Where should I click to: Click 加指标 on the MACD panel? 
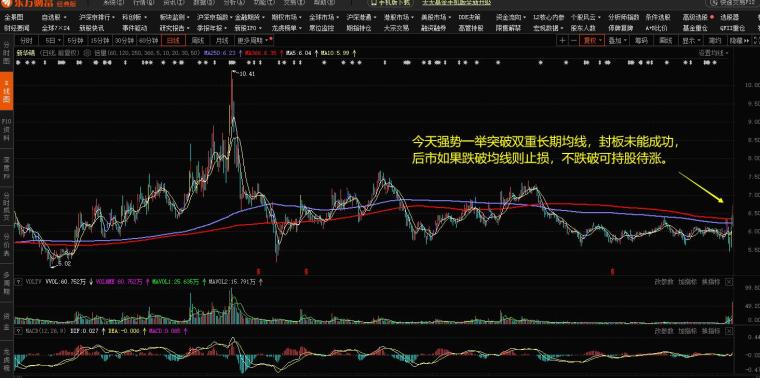click(x=687, y=331)
